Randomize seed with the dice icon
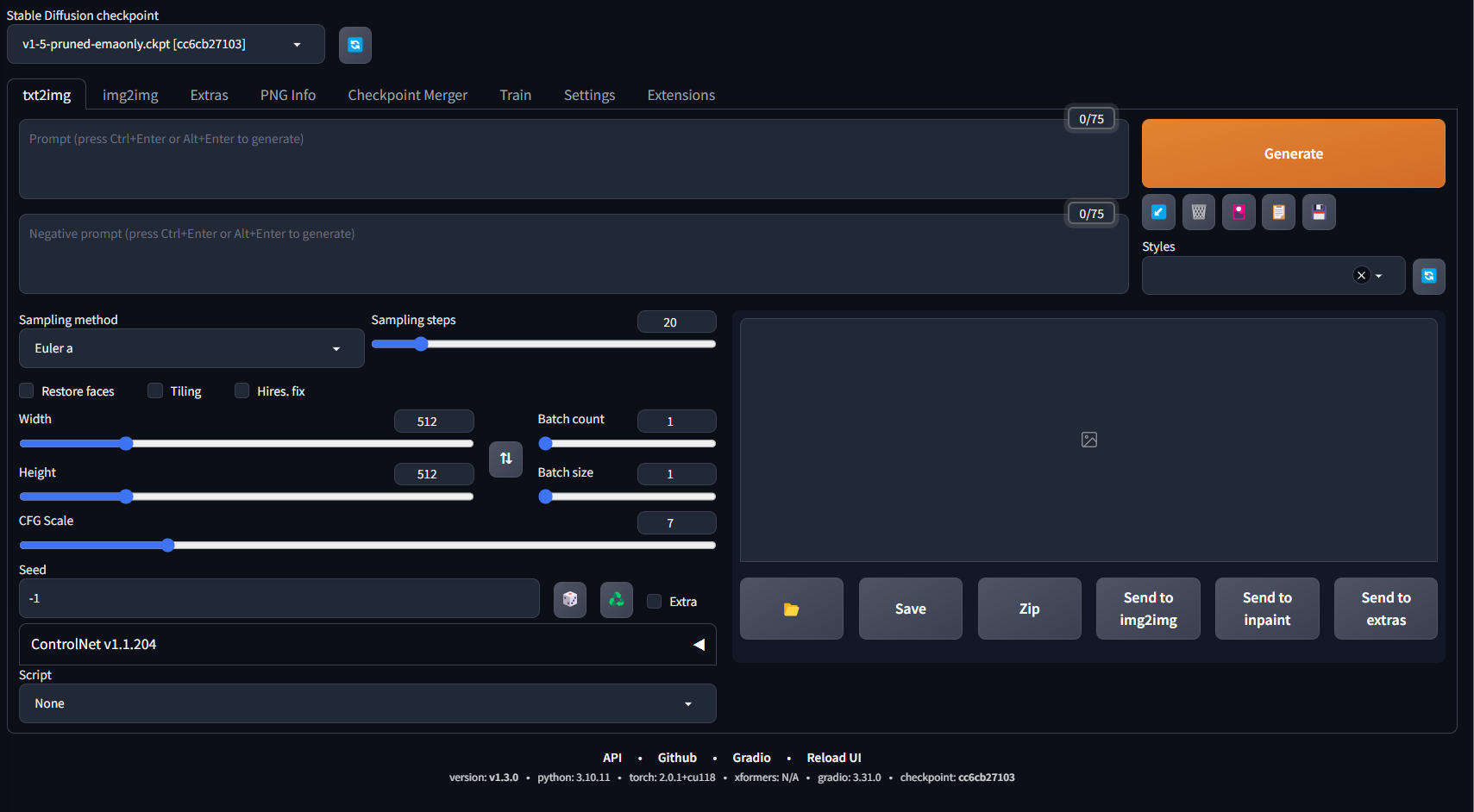Screen dimensions: 1474x812 [x=570, y=599]
